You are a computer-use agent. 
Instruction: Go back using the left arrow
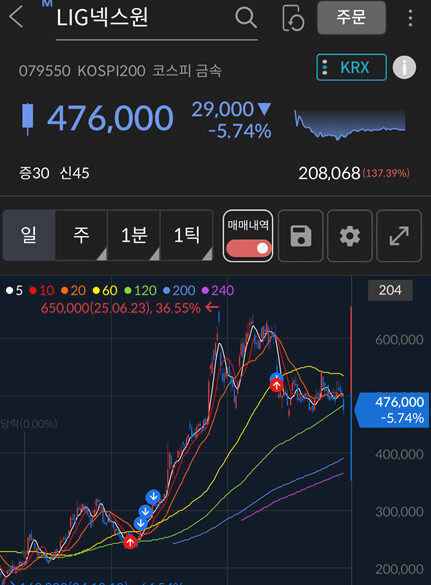(x=16, y=17)
